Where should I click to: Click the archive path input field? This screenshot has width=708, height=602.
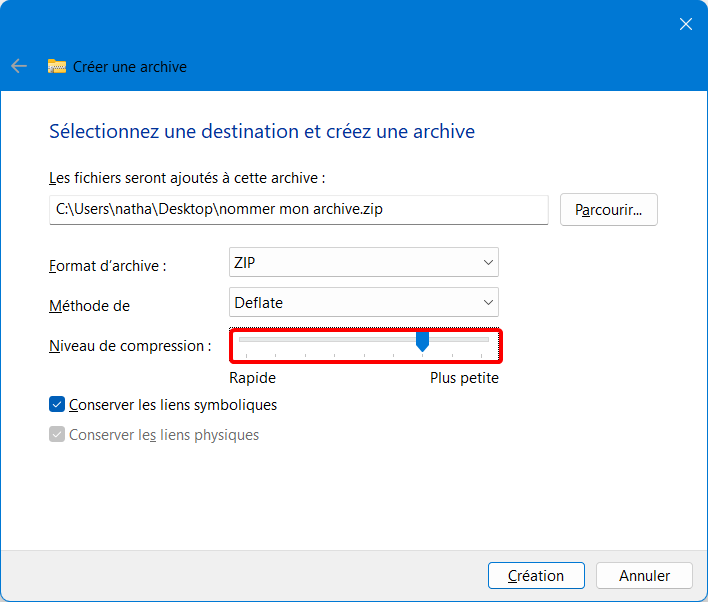point(298,210)
